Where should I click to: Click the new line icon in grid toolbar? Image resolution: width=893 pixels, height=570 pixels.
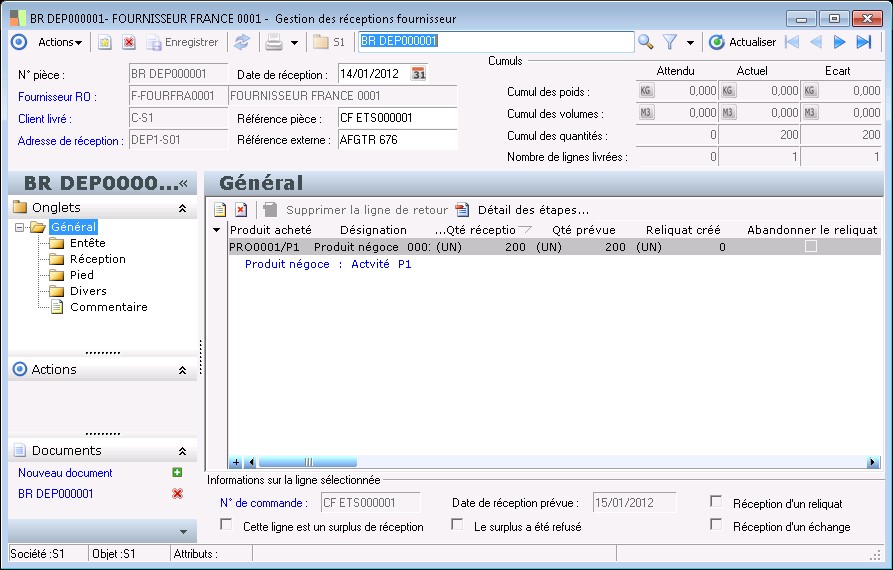click(x=220, y=210)
